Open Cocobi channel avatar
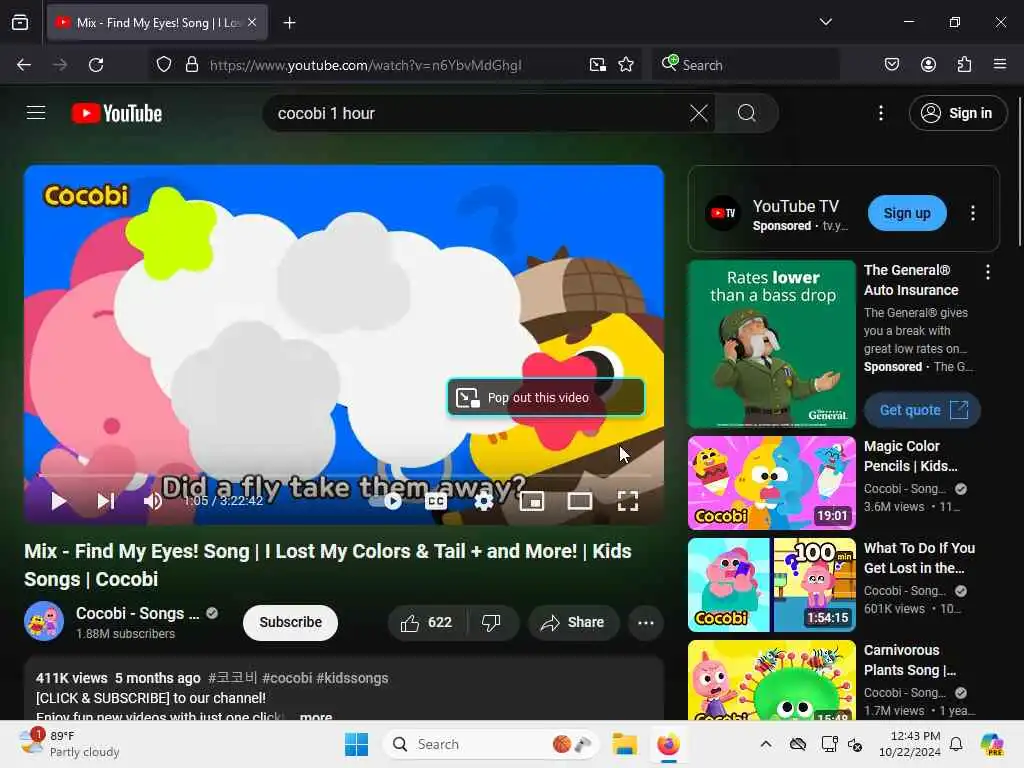This screenshot has height=768, width=1024. point(44,621)
